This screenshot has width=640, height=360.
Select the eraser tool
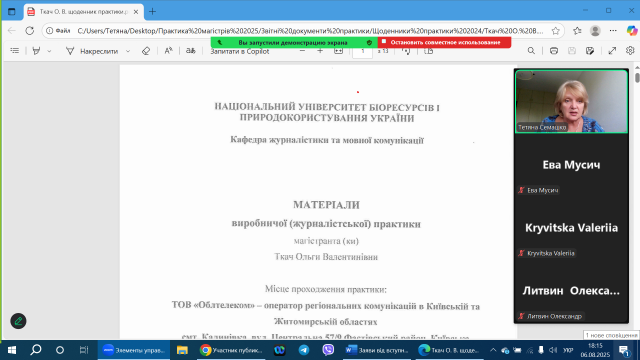[x=146, y=51]
